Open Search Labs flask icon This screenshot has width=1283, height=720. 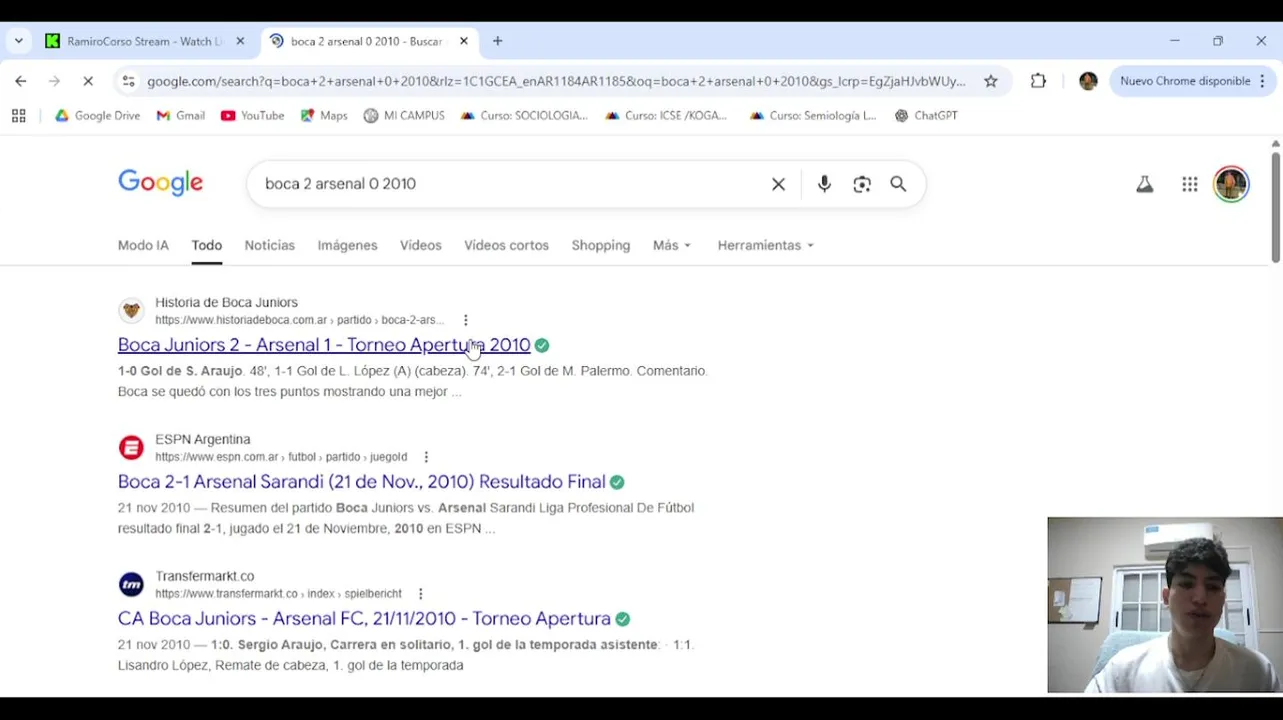pyautogui.click(x=1145, y=184)
